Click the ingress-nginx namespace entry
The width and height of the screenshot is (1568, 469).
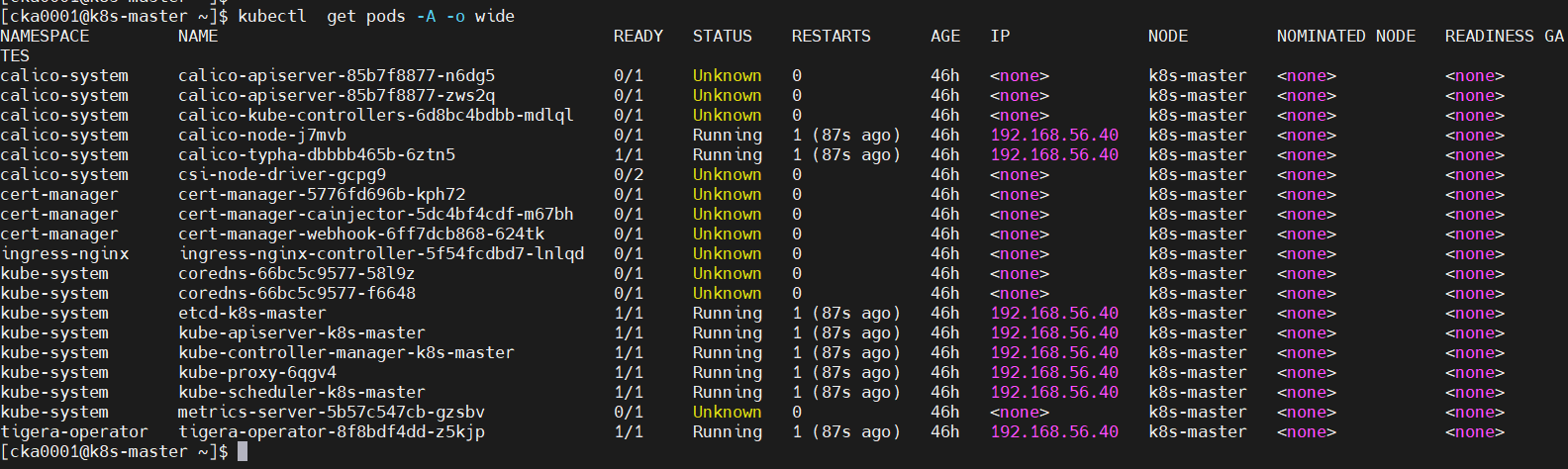pyautogui.click(x=64, y=253)
